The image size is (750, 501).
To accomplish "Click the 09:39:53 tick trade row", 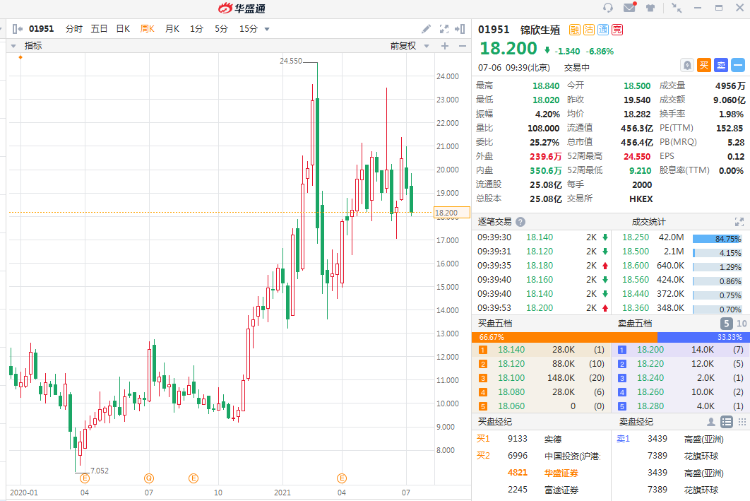I will pyautogui.click(x=542, y=308).
